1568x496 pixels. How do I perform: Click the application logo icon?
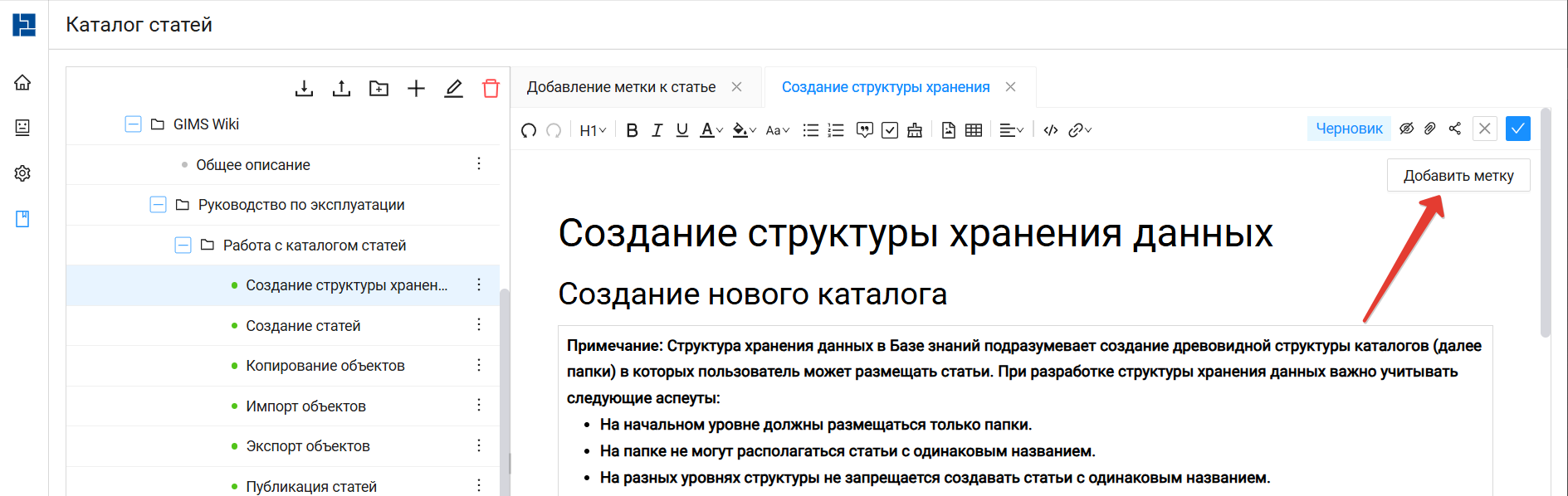(x=24, y=24)
